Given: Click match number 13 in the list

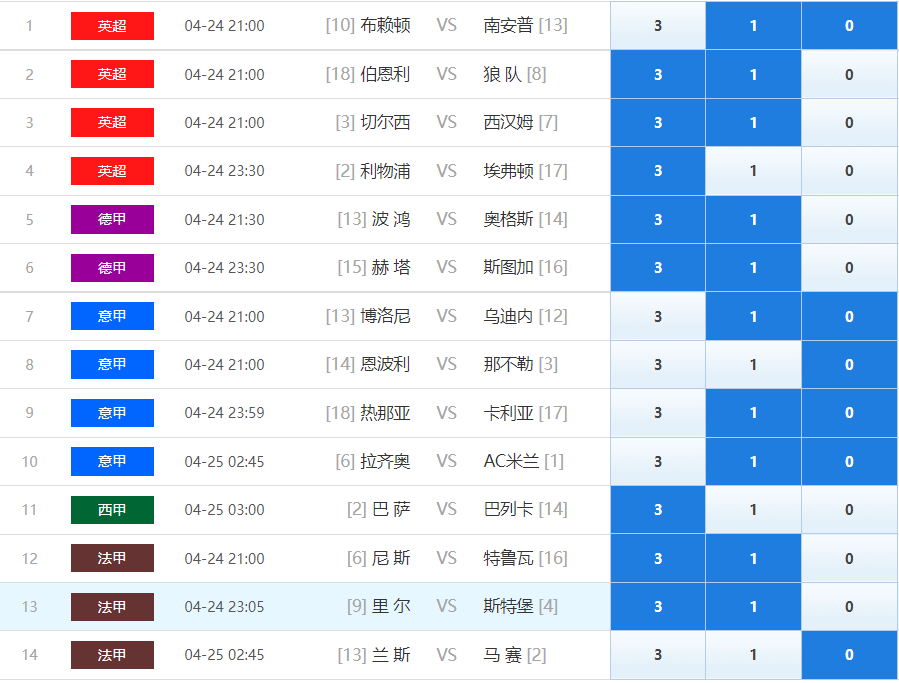Looking at the screenshot, I should (x=29, y=607).
